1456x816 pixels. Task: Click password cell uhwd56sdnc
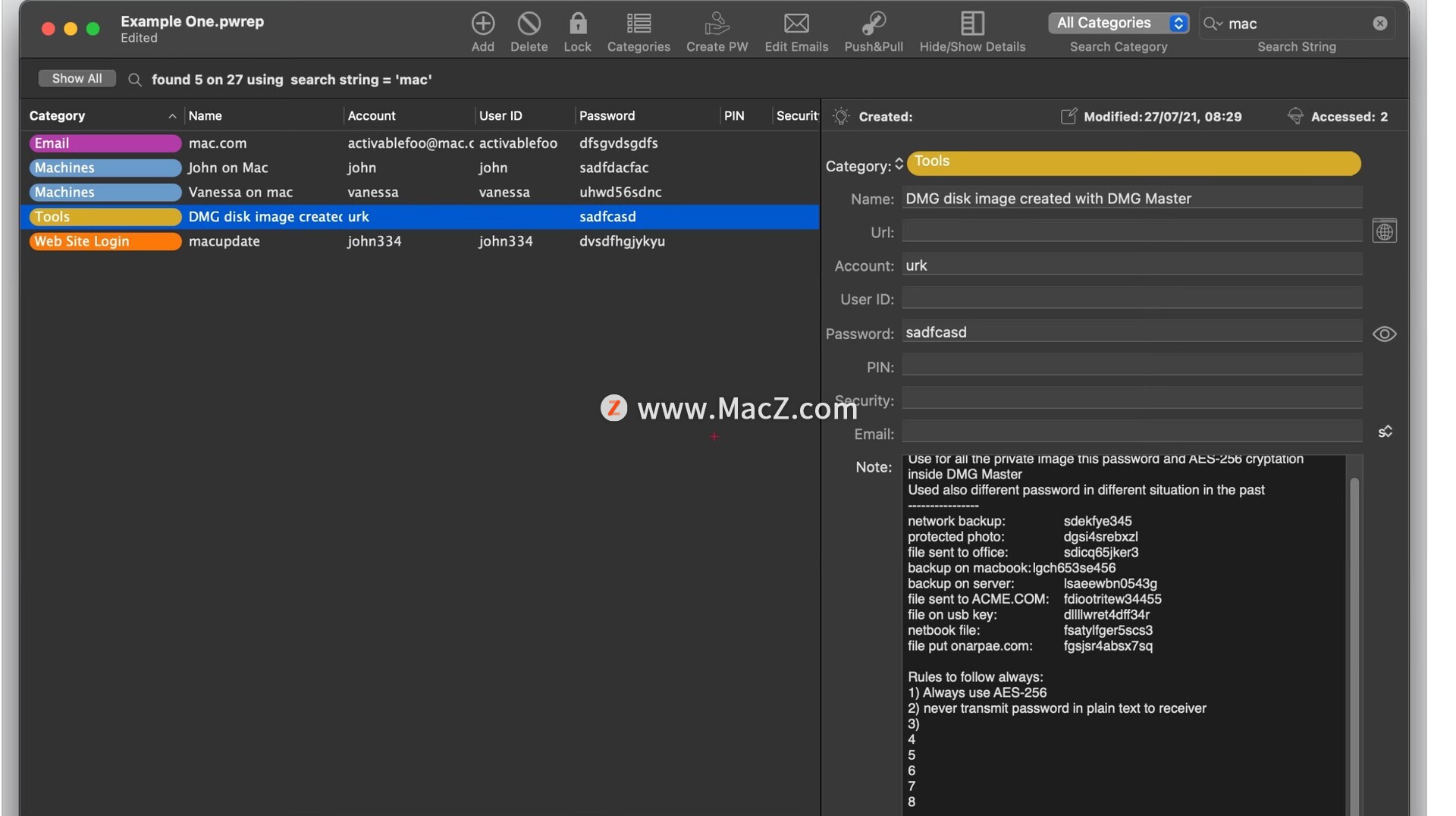point(620,193)
